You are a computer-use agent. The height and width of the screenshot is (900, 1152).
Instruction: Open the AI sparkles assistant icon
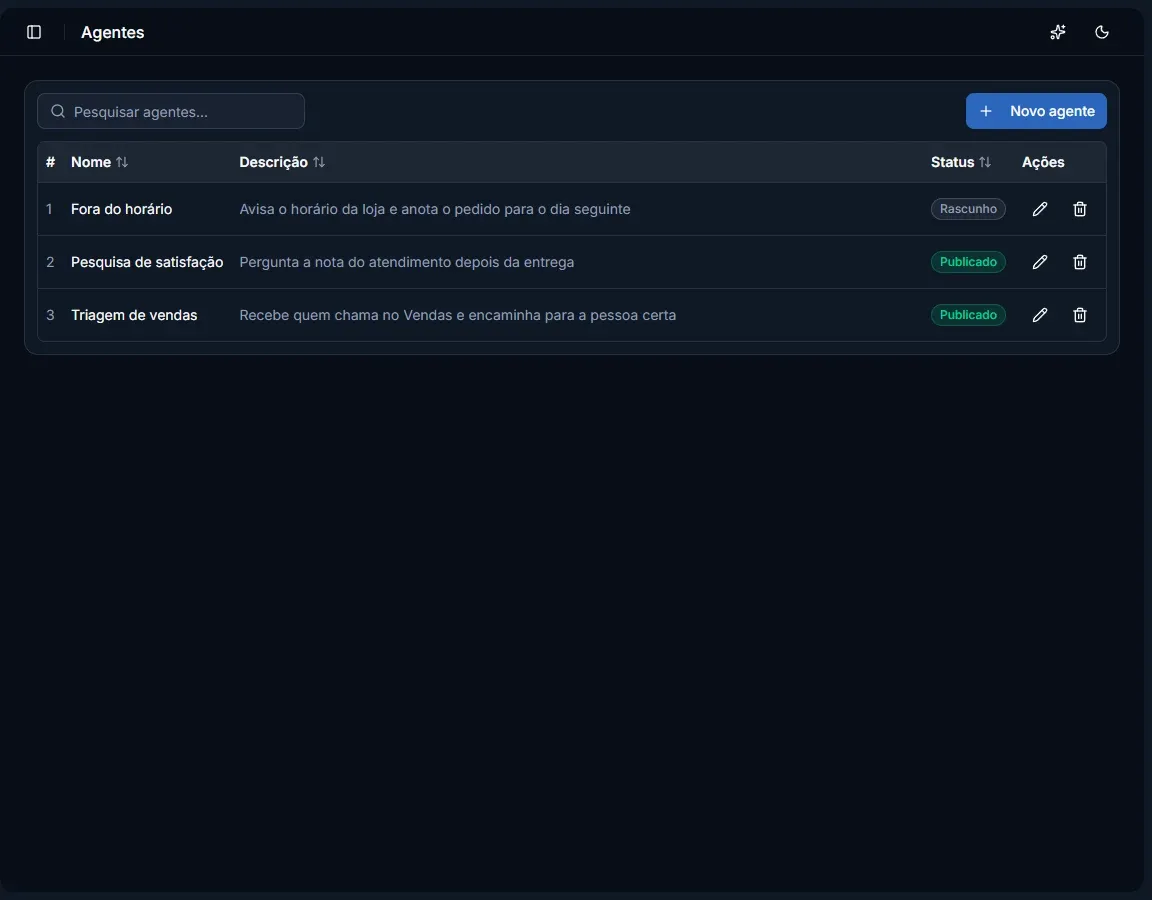[x=1057, y=32]
